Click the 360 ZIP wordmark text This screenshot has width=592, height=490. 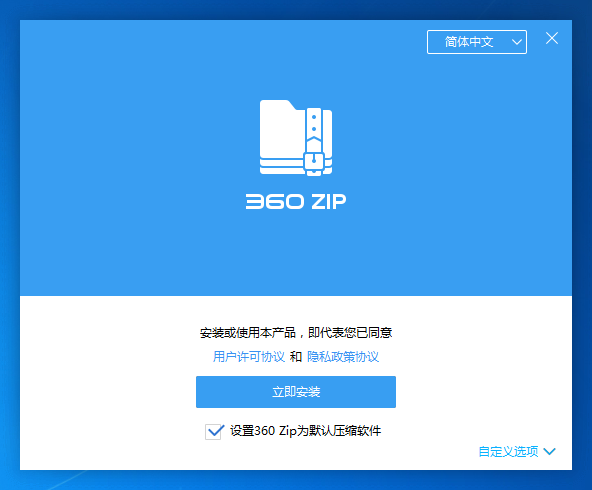pos(296,201)
